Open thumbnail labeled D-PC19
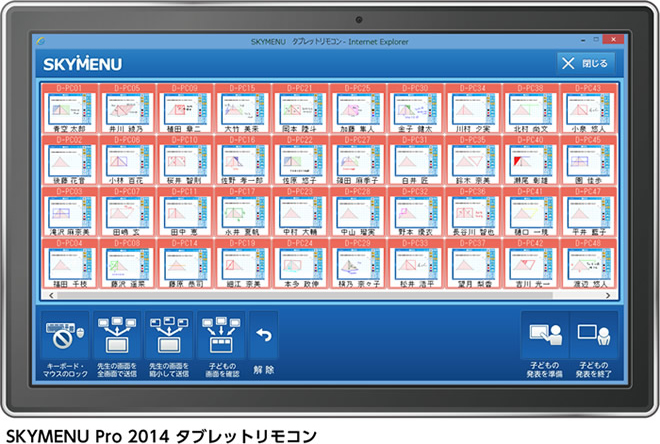Viewport: 660px width, 444px height. 242,263
